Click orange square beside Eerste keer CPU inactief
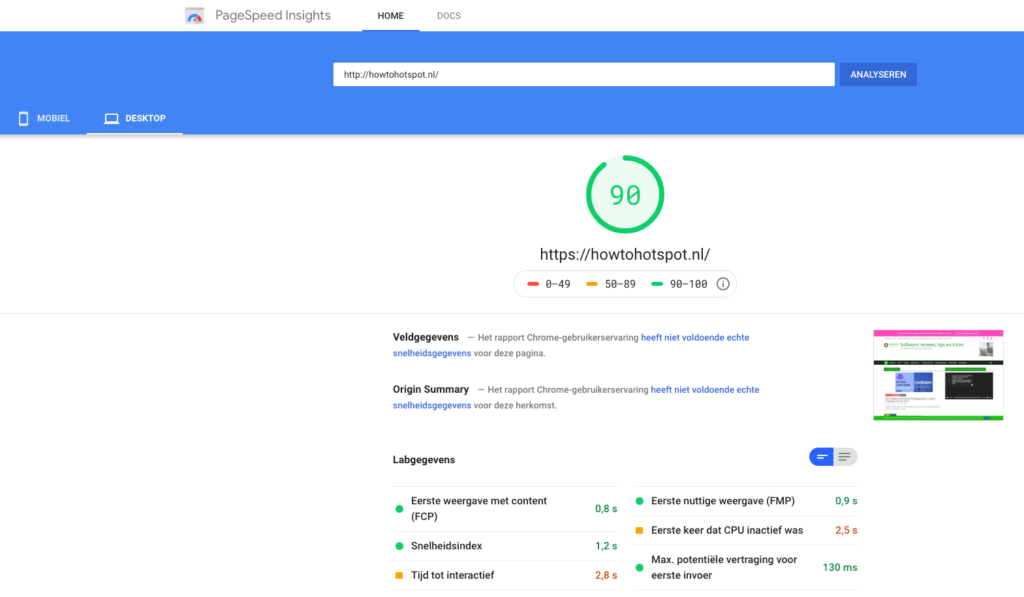This screenshot has width=1024, height=597. [639, 530]
